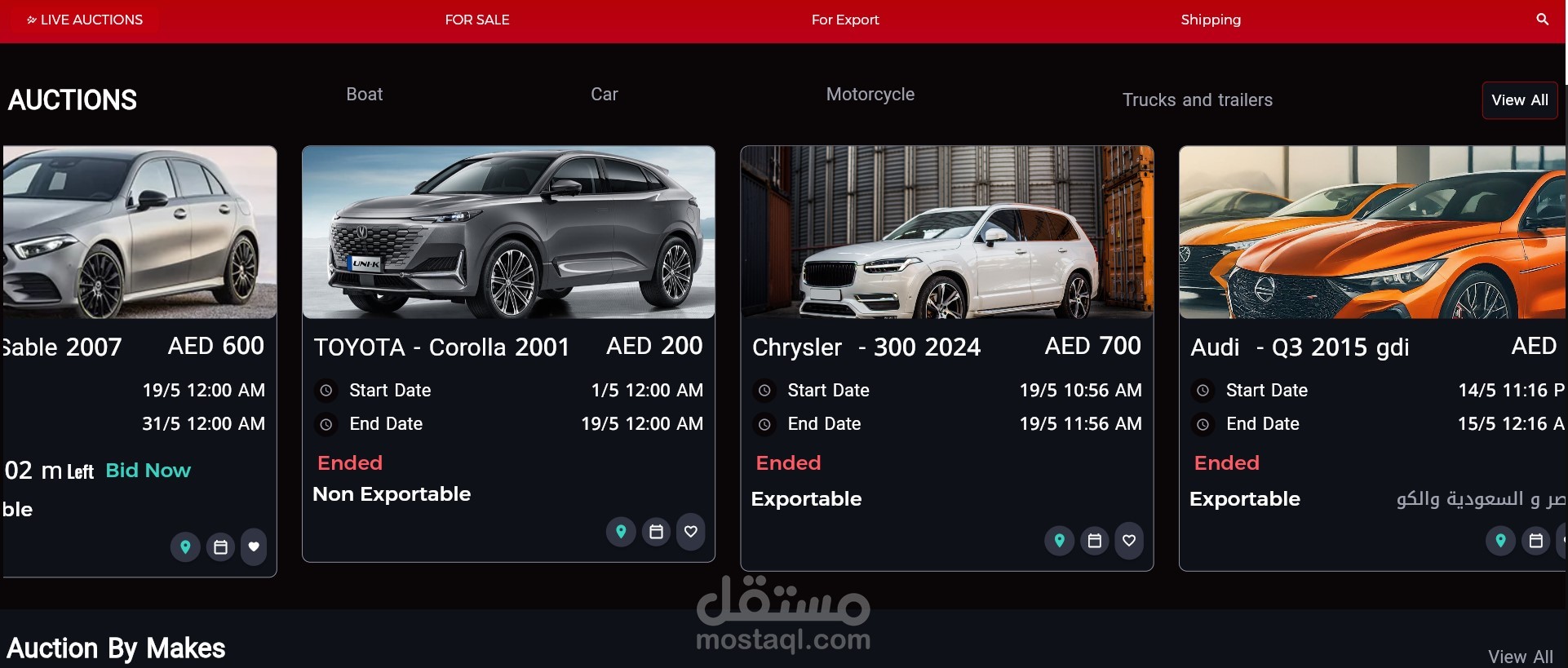Unfavorite the Sable 2007 auction heart

[x=254, y=546]
